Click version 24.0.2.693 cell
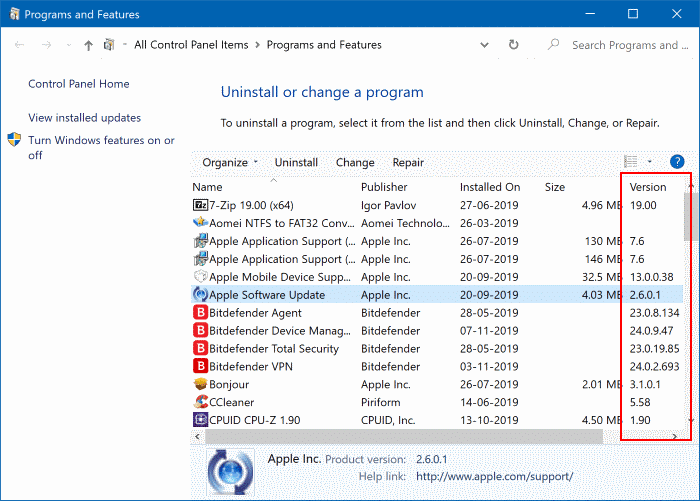 click(654, 367)
